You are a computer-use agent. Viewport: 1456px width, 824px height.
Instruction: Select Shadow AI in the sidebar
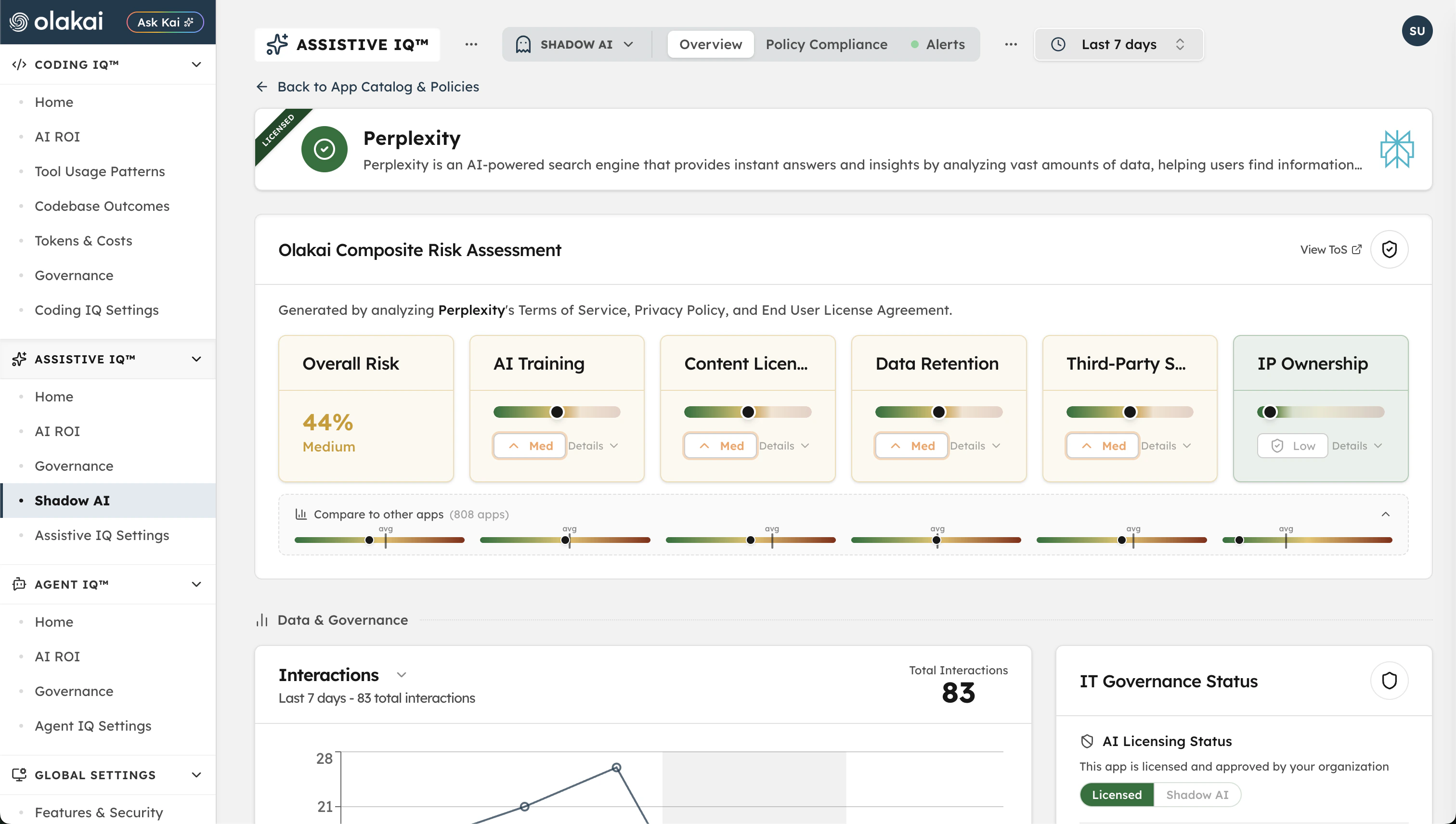point(108,500)
